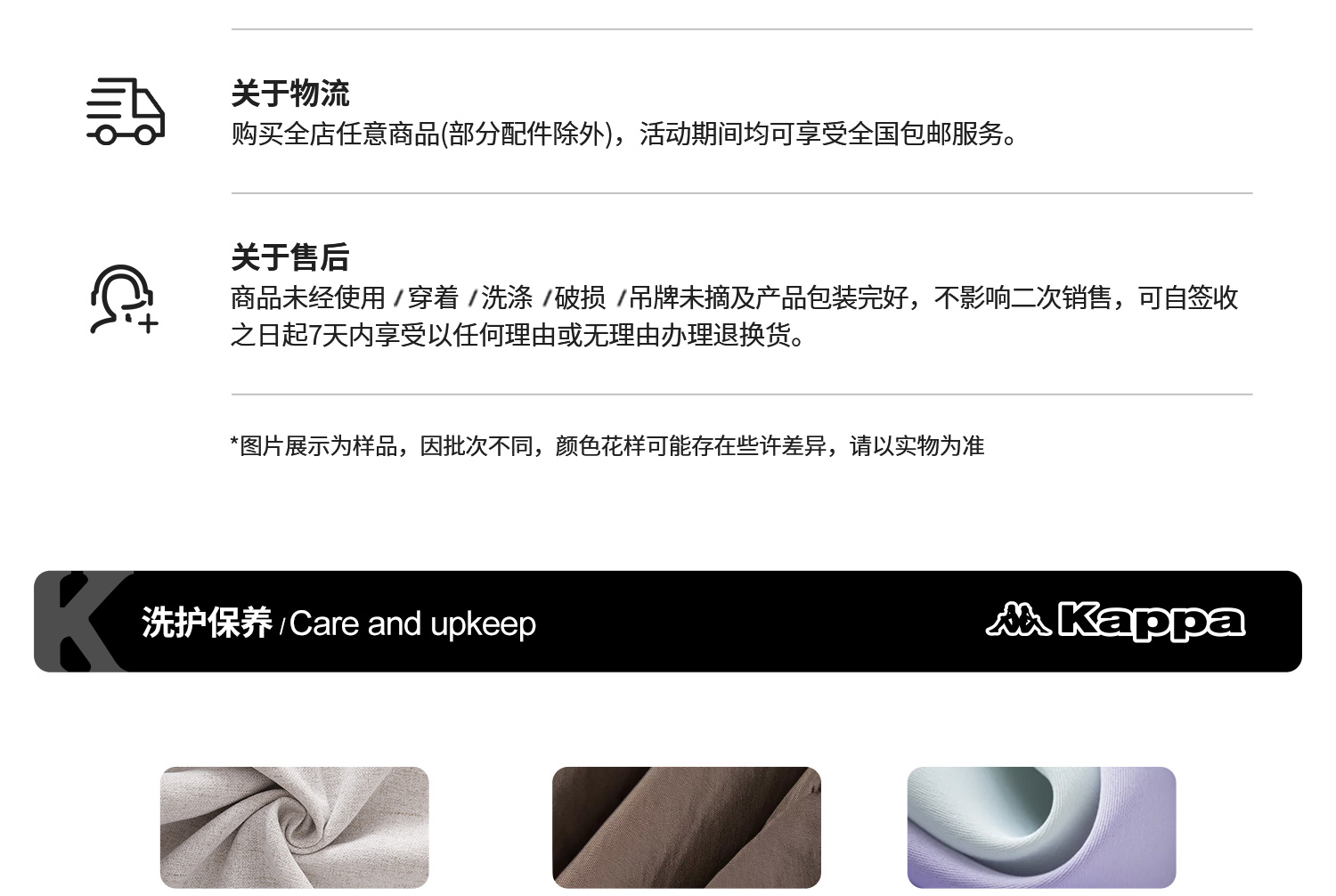Click the customer service headset icon
The width and height of the screenshot is (1336, 896).
[x=123, y=299]
